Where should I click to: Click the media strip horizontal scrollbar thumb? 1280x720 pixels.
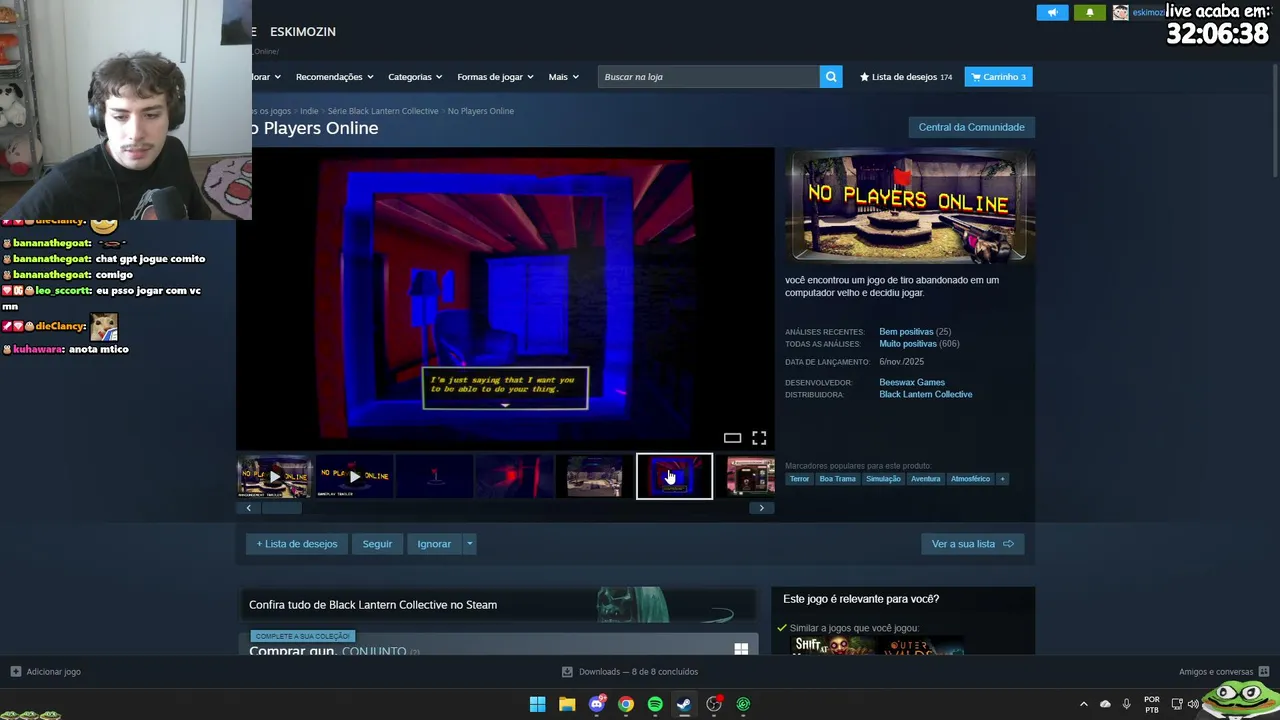point(281,508)
